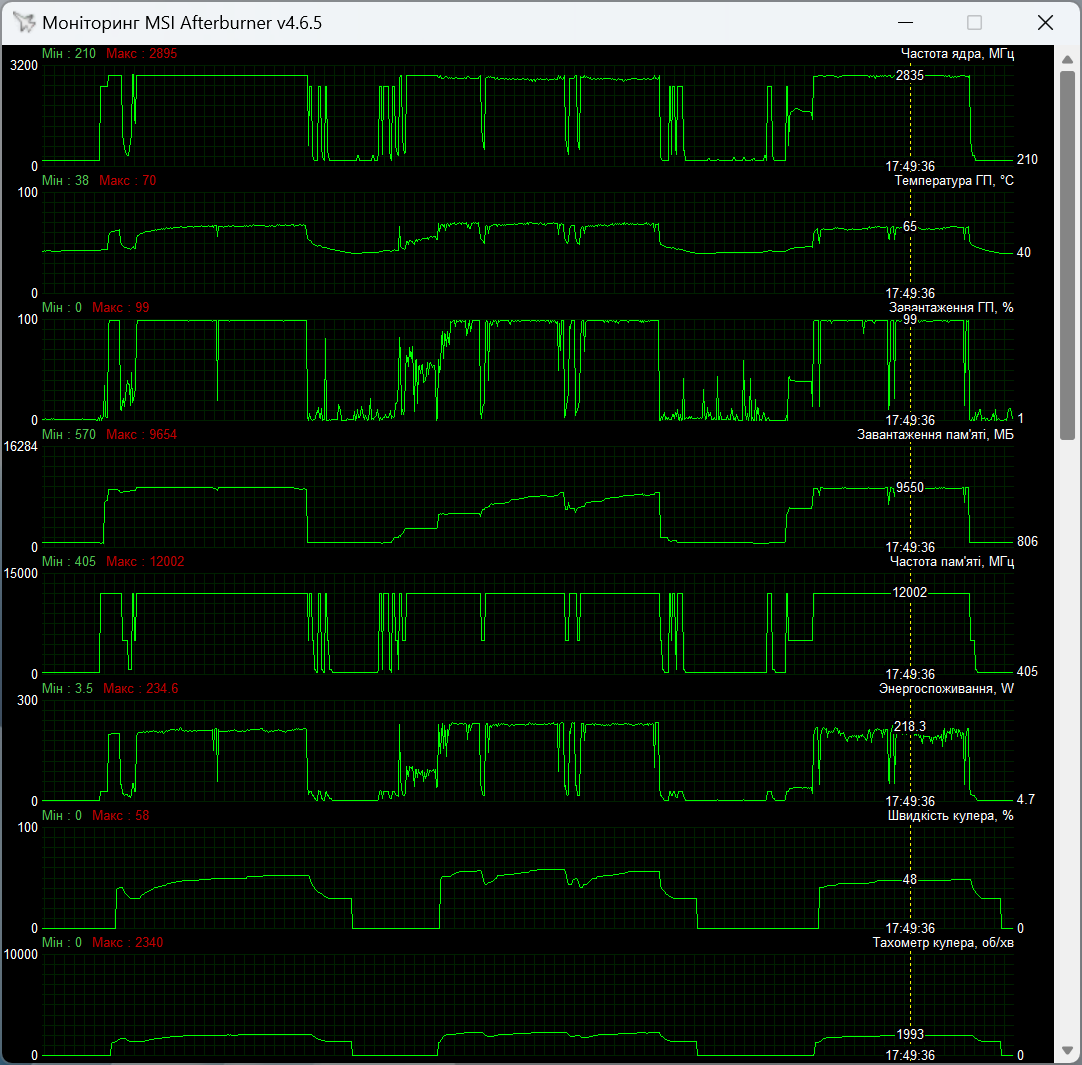Click the 'Макс : 2895' core clock value
The image size is (1082, 1065).
tap(141, 53)
